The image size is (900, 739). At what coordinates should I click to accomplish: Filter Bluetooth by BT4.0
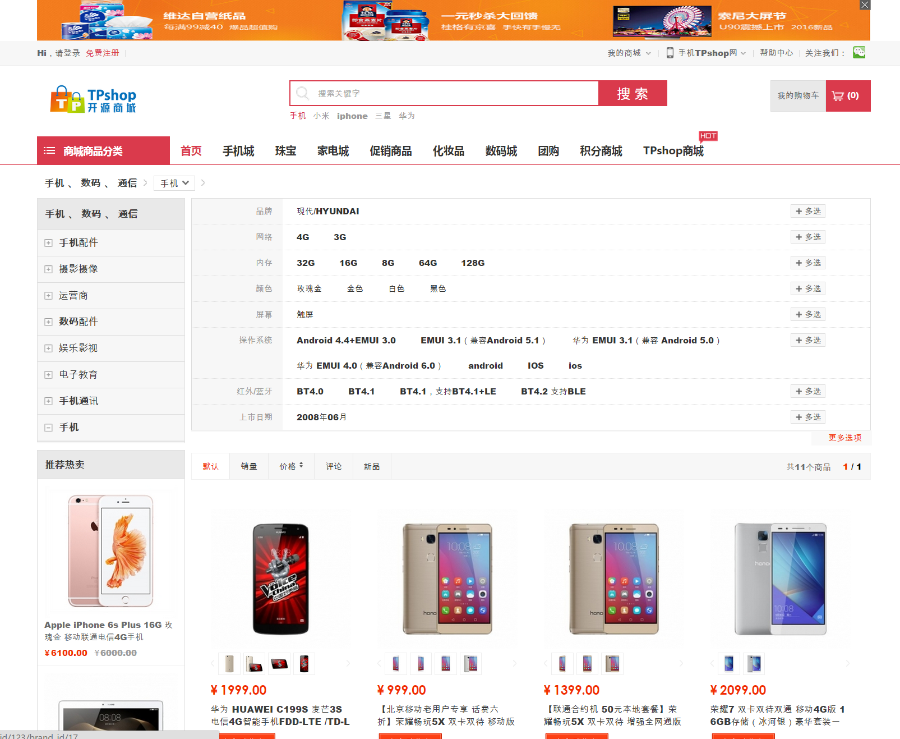310,391
